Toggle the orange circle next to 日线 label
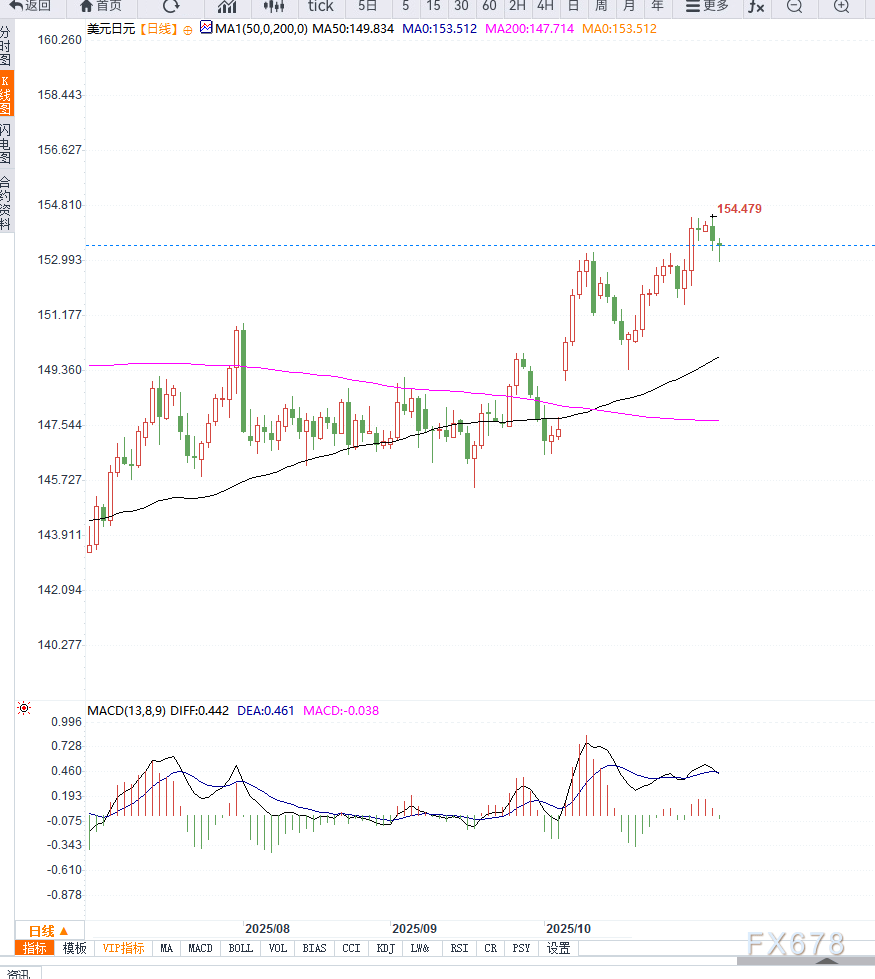The width and height of the screenshot is (875, 979). pyautogui.click(x=188, y=30)
